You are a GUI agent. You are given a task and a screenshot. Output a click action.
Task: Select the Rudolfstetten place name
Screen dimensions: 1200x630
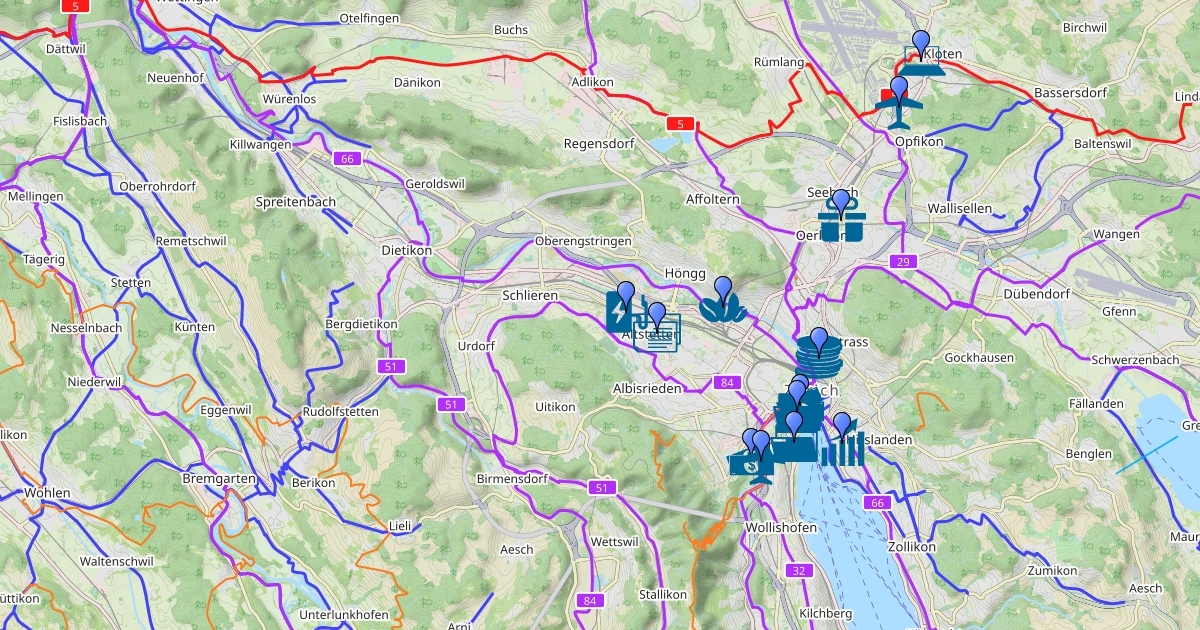pyautogui.click(x=341, y=413)
